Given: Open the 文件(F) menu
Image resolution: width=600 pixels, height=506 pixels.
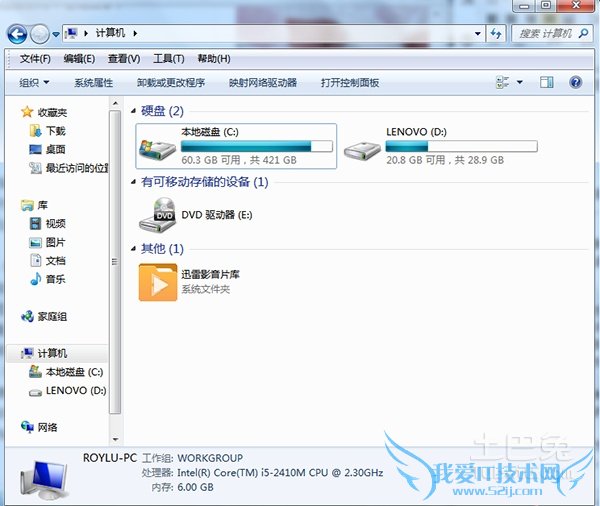Looking at the screenshot, I should pos(35,59).
